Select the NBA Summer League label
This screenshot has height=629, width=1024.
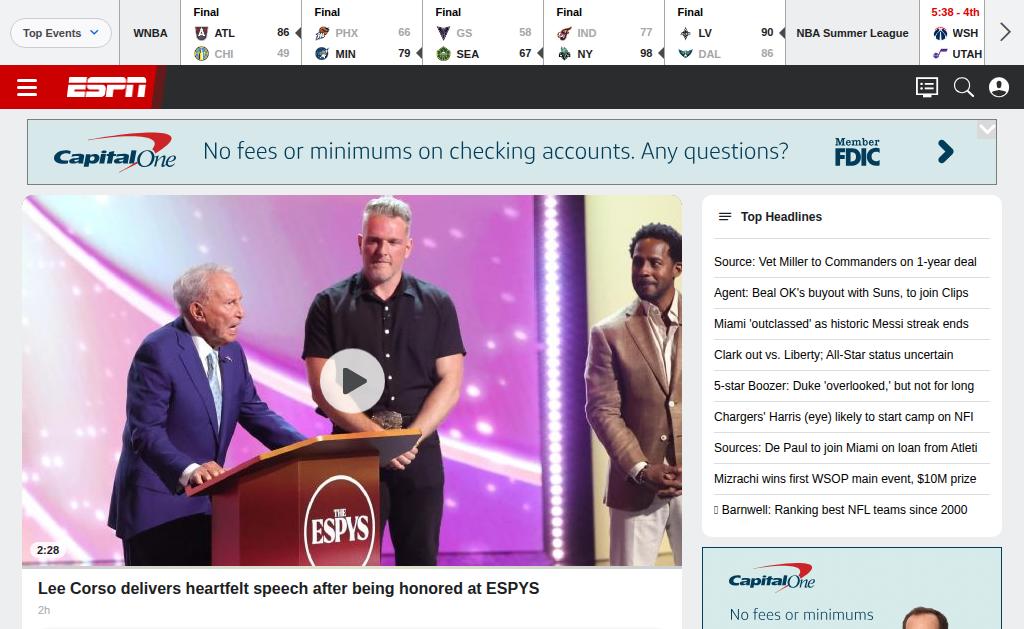click(852, 33)
